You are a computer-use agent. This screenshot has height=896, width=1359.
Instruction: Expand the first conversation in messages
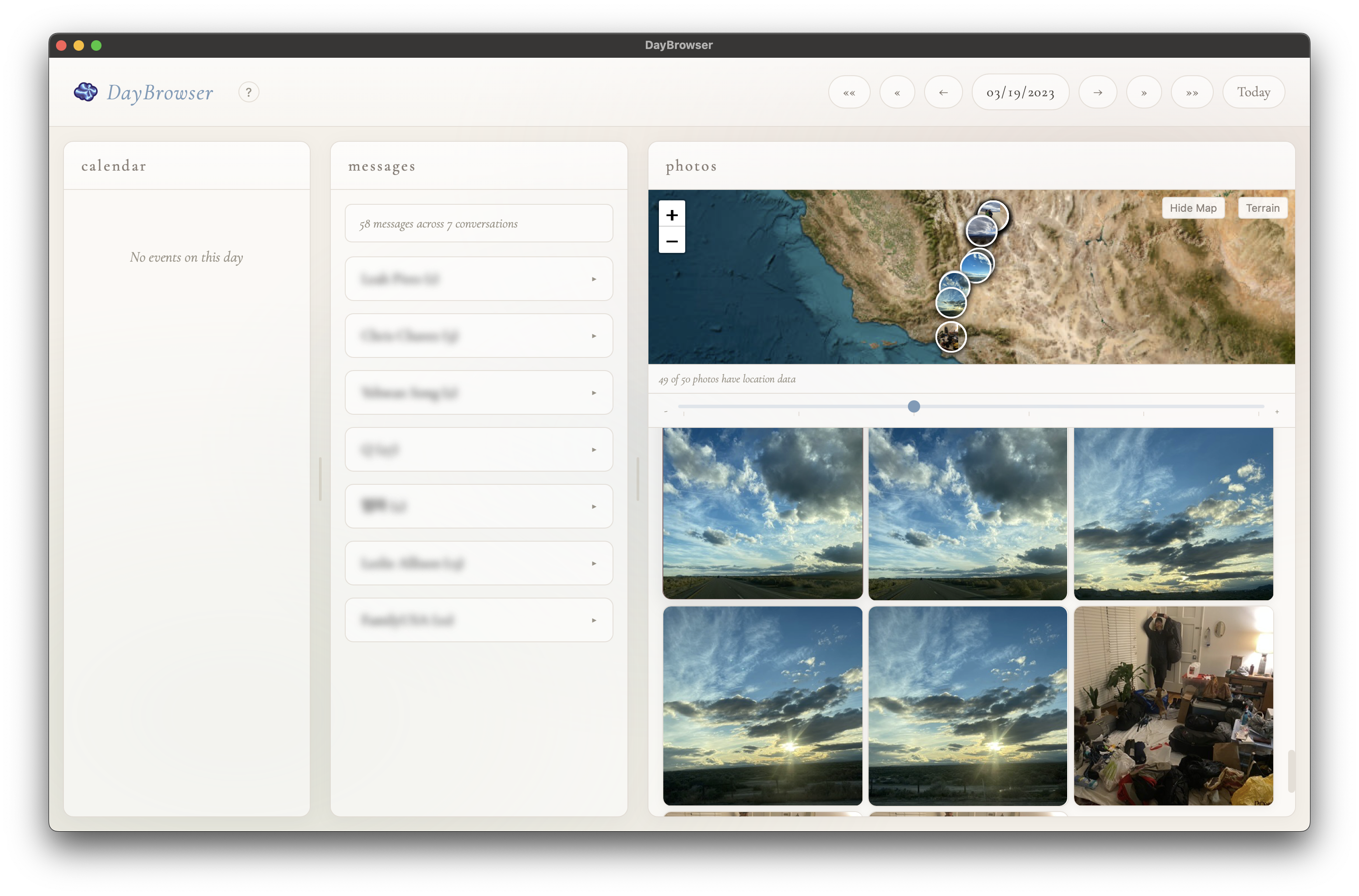tap(479, 279)
